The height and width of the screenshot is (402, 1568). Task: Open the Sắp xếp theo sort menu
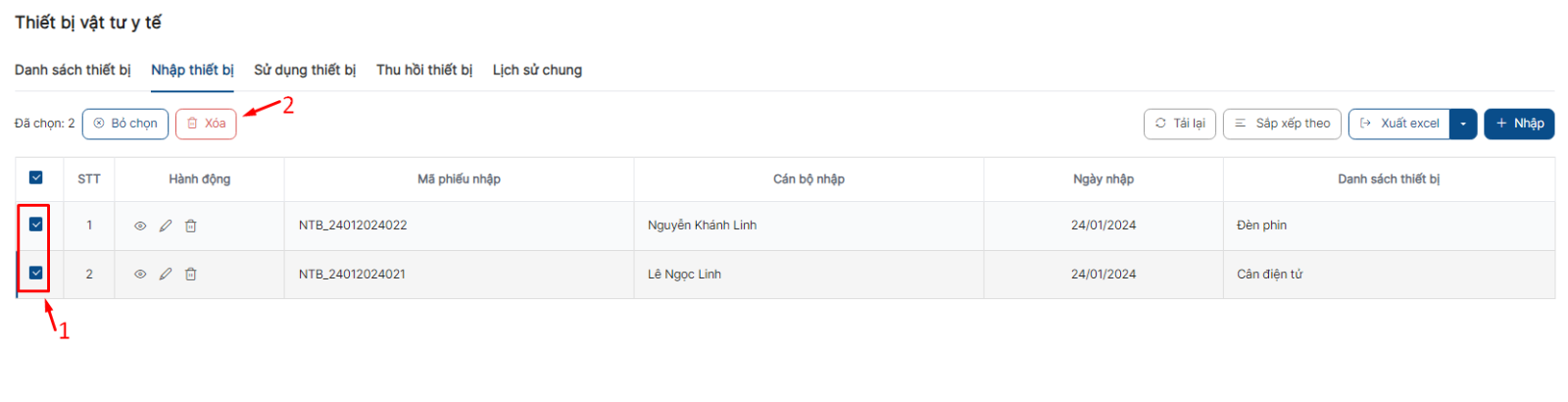(x=1282, y=124)
